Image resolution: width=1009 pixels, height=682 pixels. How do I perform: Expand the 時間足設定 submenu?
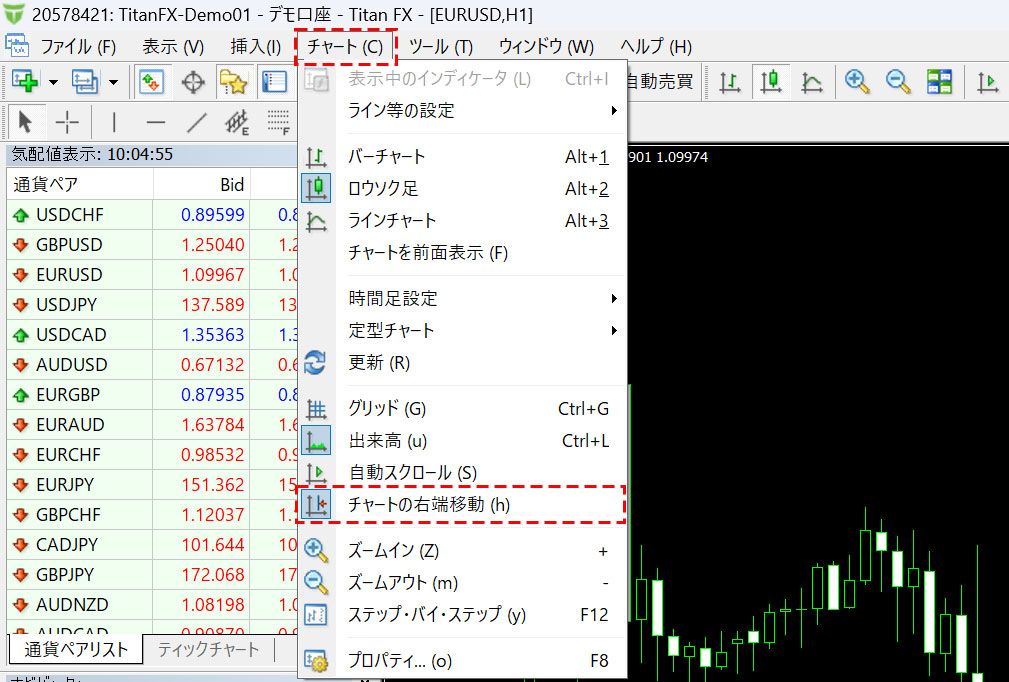(x=392, y=298)
